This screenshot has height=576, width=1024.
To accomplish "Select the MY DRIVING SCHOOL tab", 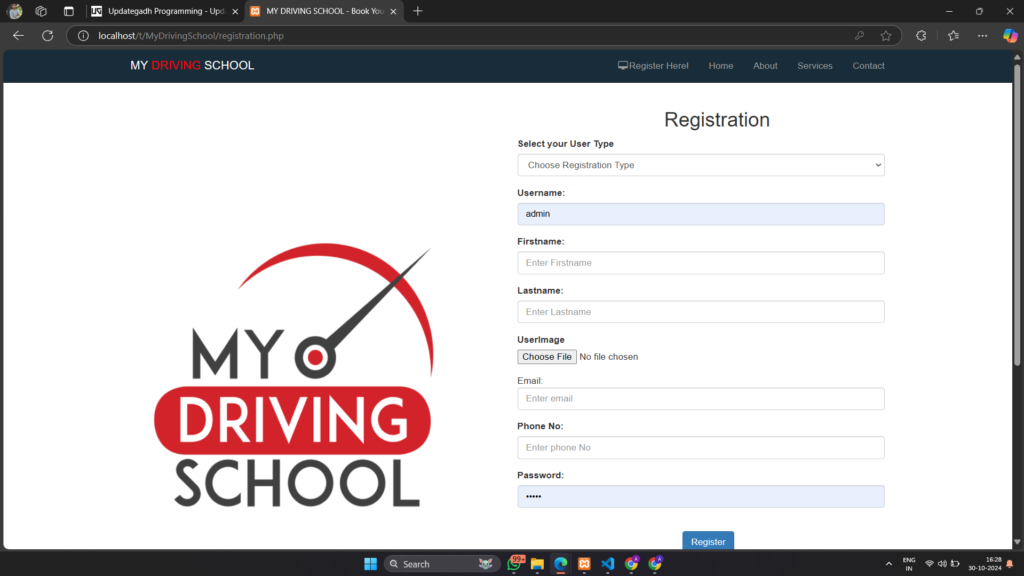I will click(324, 11).
